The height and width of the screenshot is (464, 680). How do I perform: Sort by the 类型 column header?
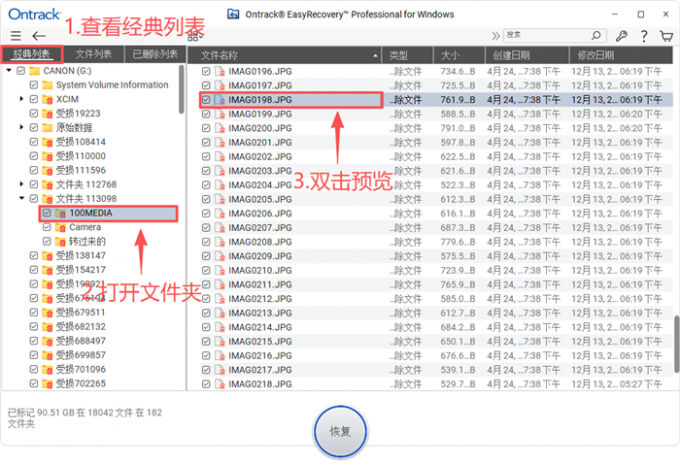tap(407, 55)
